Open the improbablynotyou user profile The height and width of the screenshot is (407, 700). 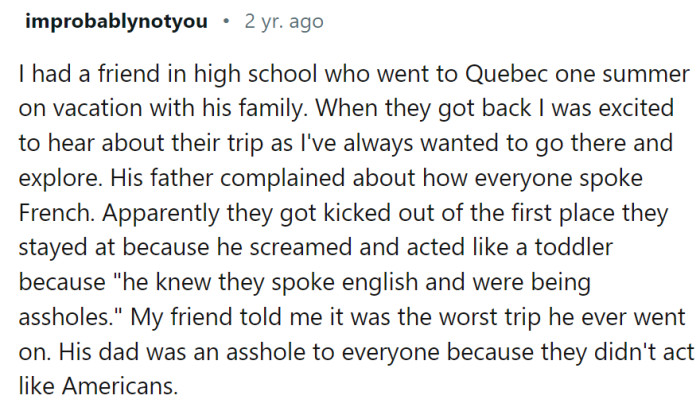115,22
